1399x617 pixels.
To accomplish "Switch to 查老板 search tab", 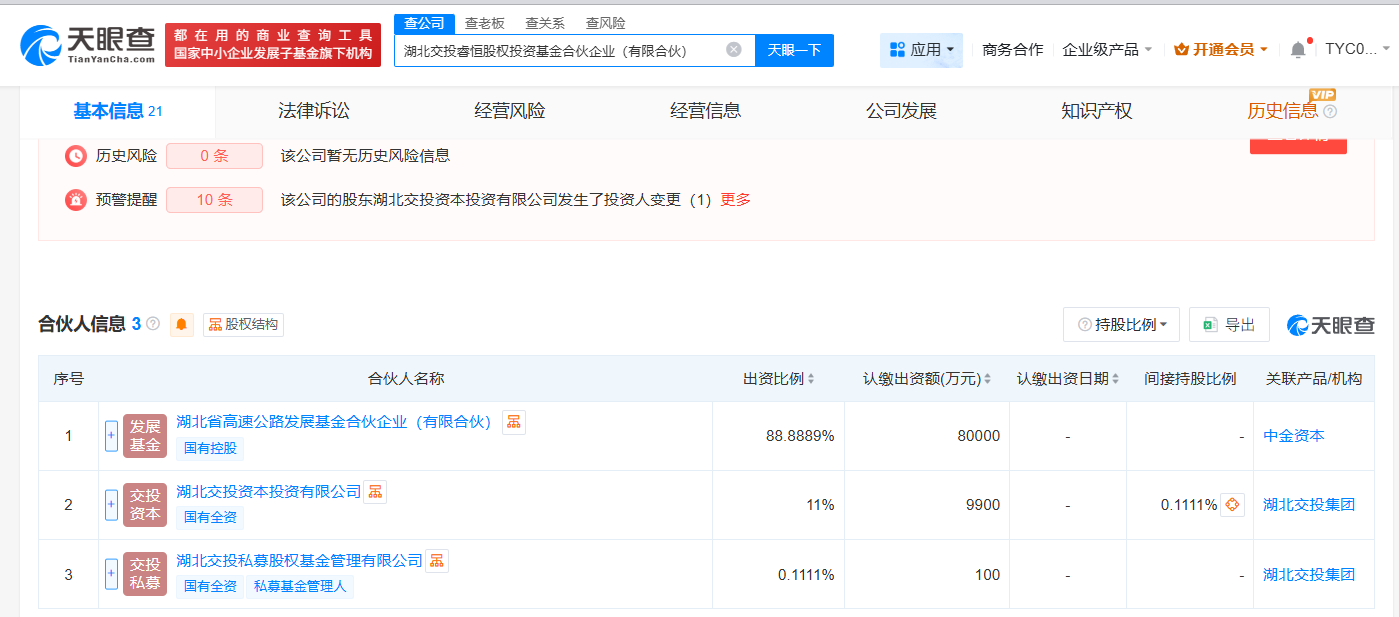I will tap(485, 23).
